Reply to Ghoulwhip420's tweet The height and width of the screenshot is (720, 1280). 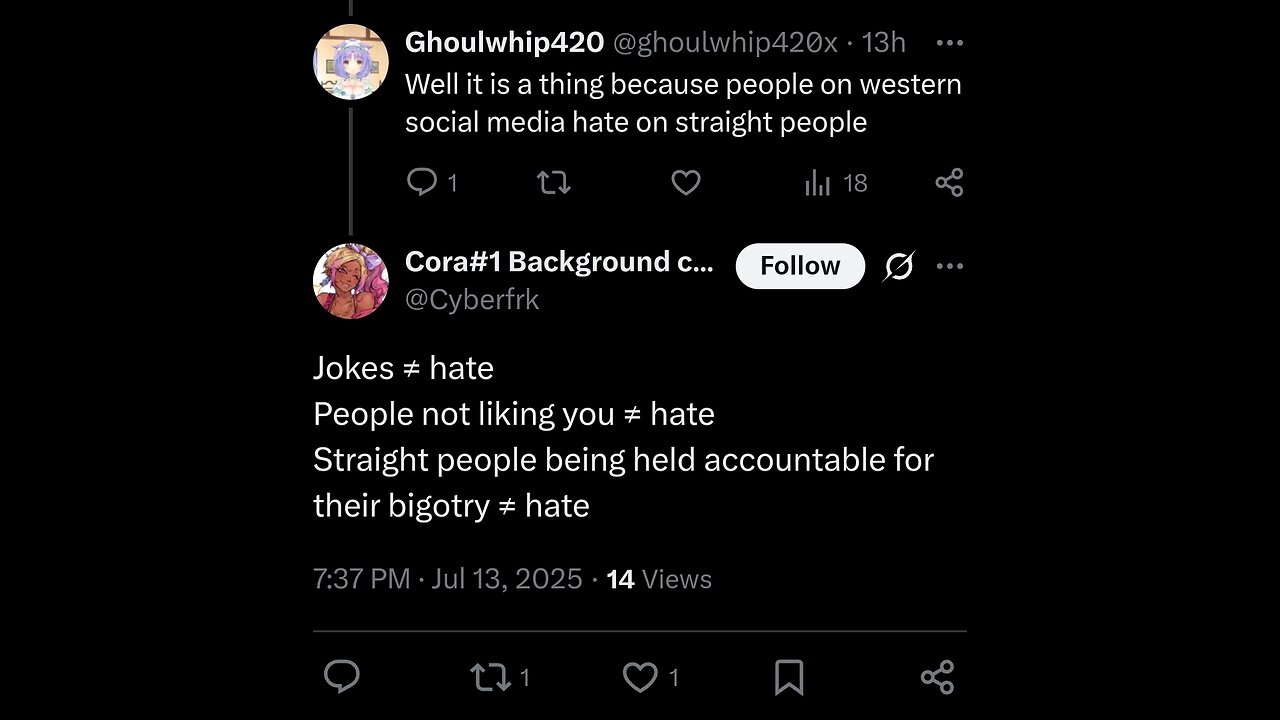[422, 182]
